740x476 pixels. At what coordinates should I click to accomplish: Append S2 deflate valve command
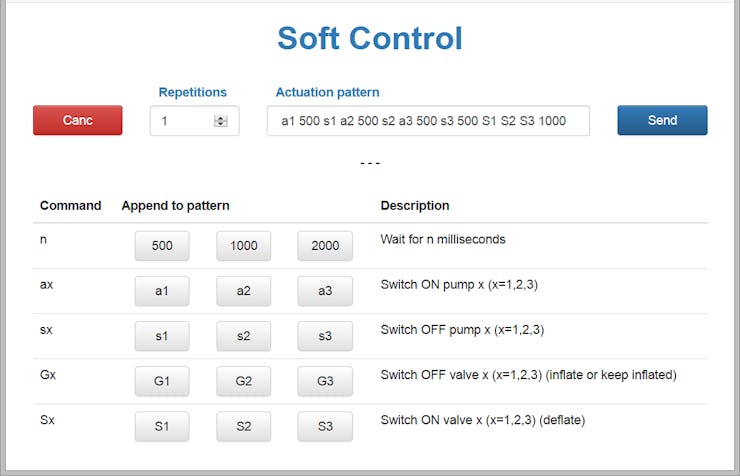click(x=244, y=426)
